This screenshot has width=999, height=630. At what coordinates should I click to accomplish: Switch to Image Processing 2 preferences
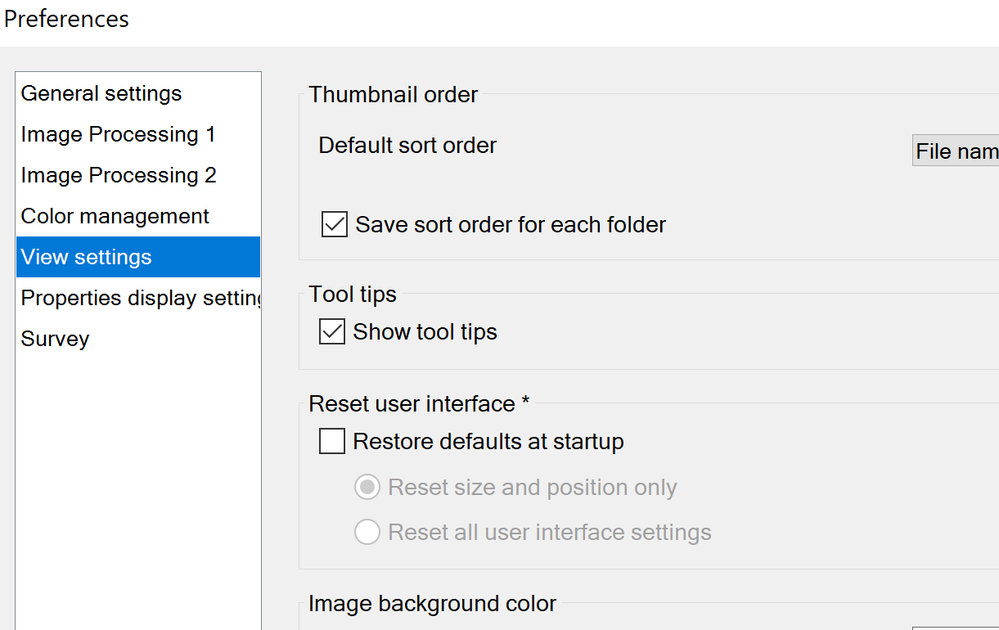pos(118,176)
